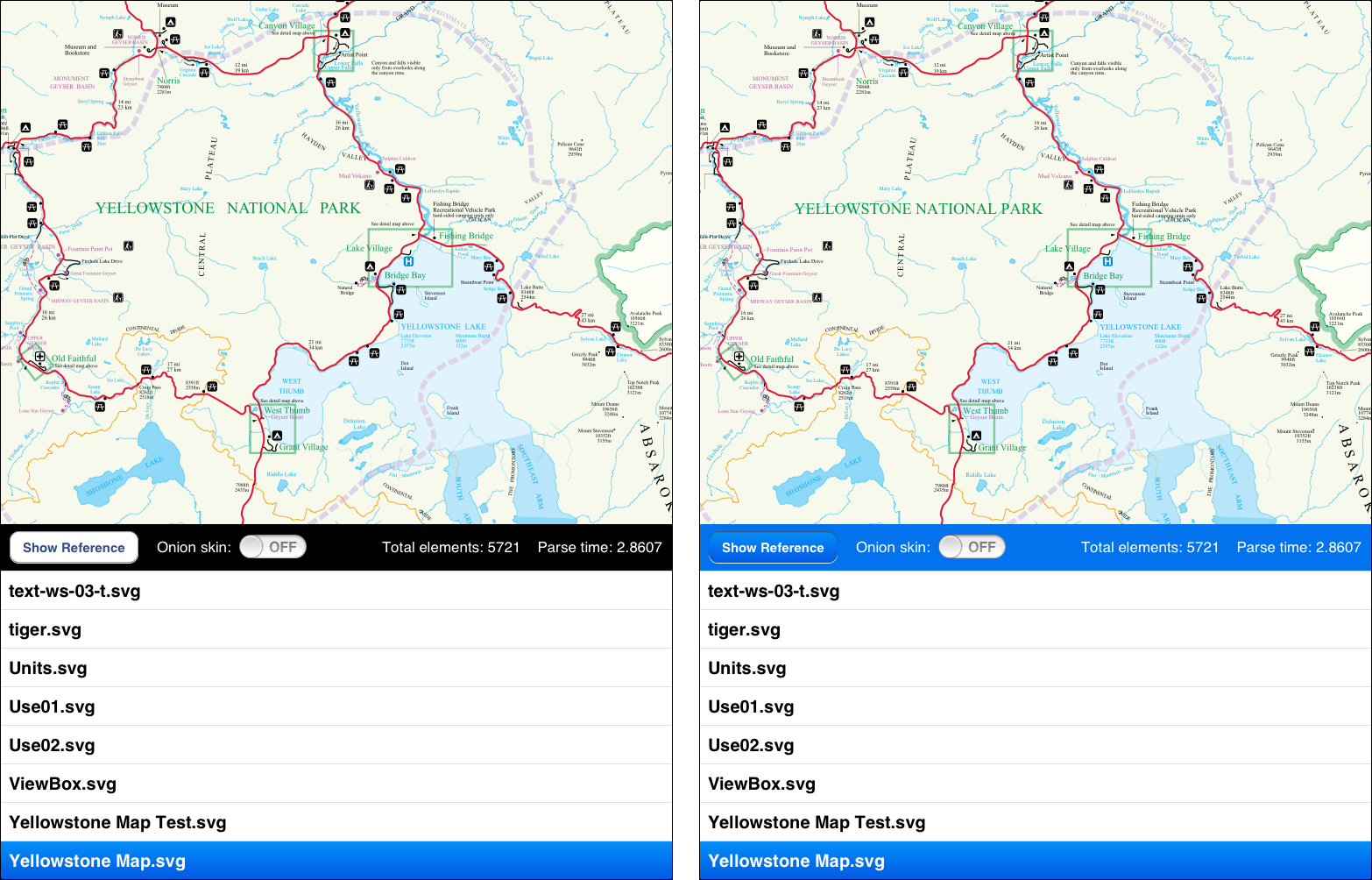Select text-ws-03-t.svg in right list

point(1036,591)
